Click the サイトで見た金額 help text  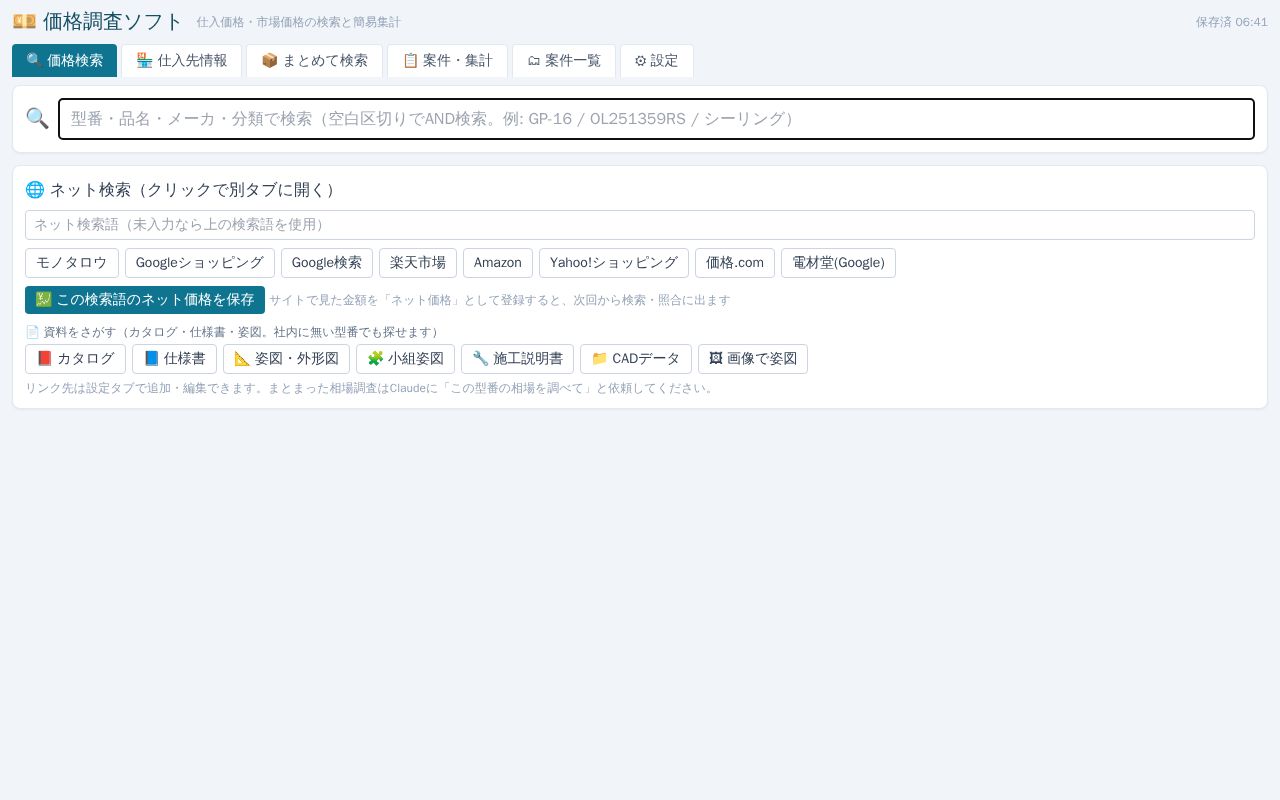tap(500, 300)
